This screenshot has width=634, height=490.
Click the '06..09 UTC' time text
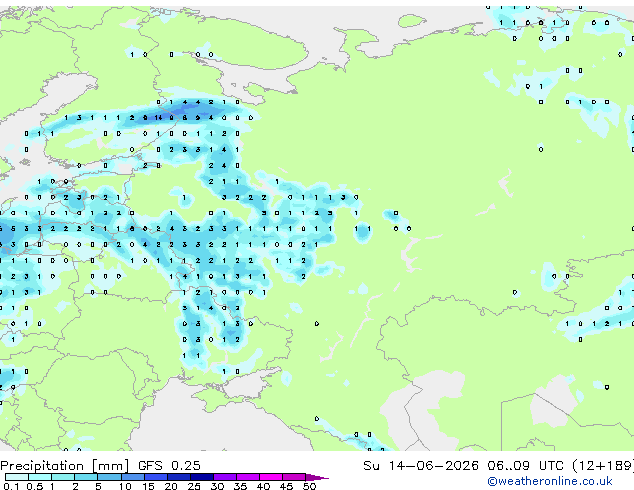point(525,466)
